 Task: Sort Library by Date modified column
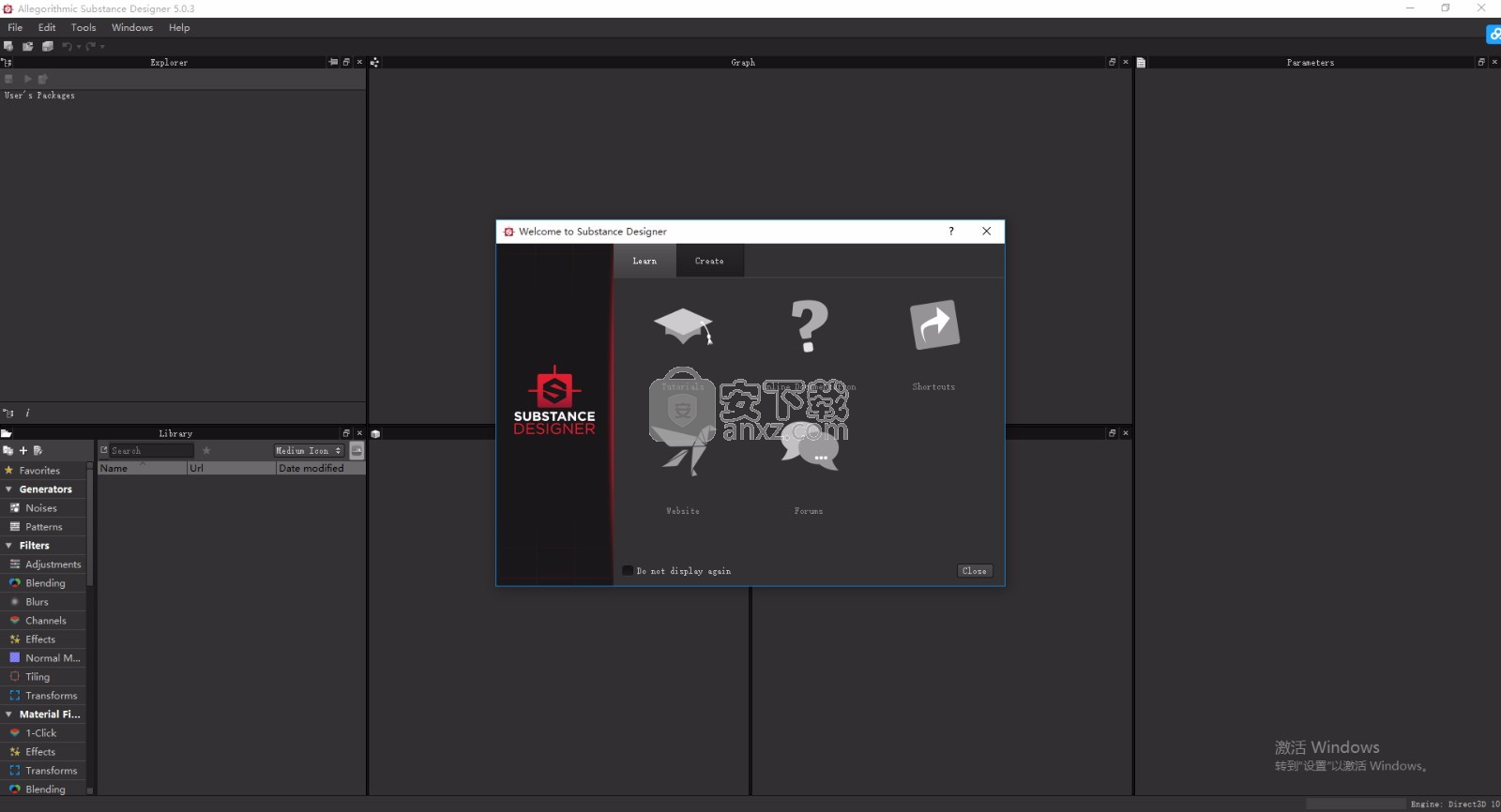[x=320, y=468]
